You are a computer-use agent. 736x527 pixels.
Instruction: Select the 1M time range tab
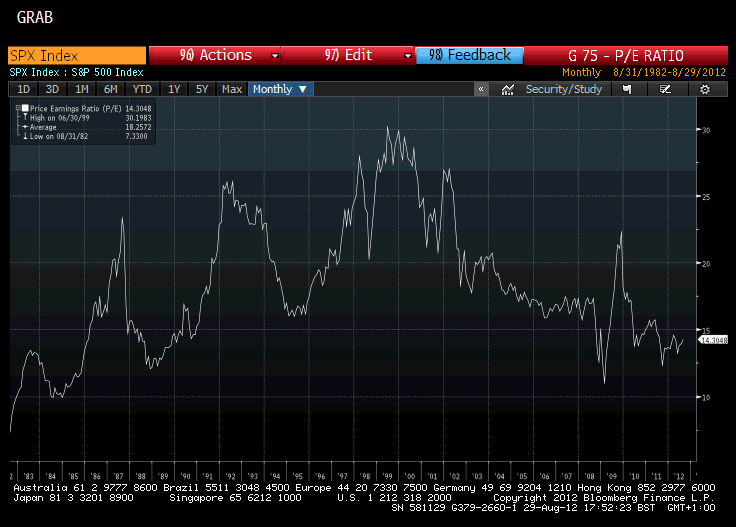click(x=82, y=89)
